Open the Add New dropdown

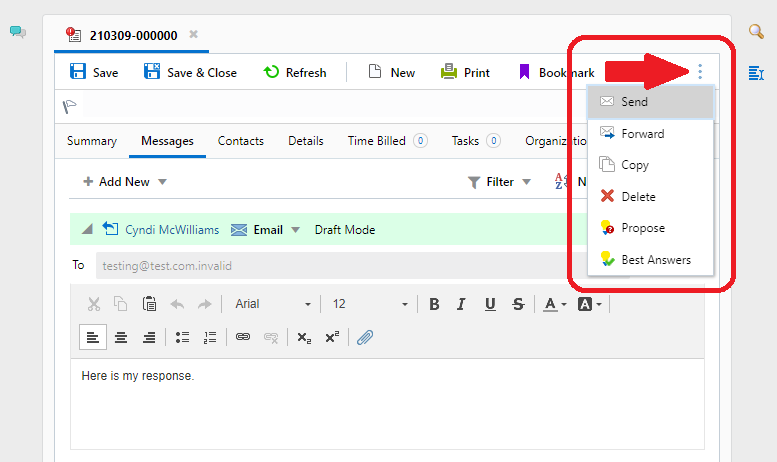tap(125, 182)
